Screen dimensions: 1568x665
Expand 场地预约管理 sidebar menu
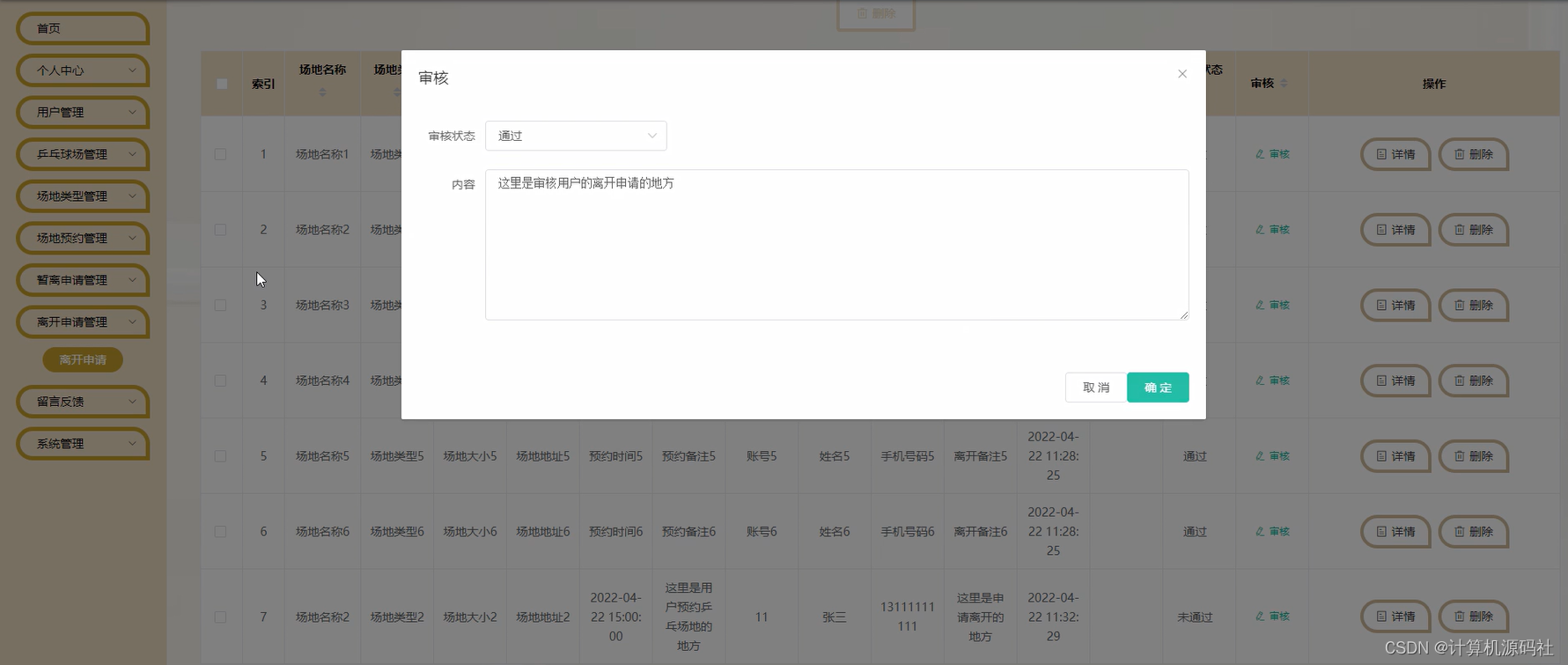point(82,238)
